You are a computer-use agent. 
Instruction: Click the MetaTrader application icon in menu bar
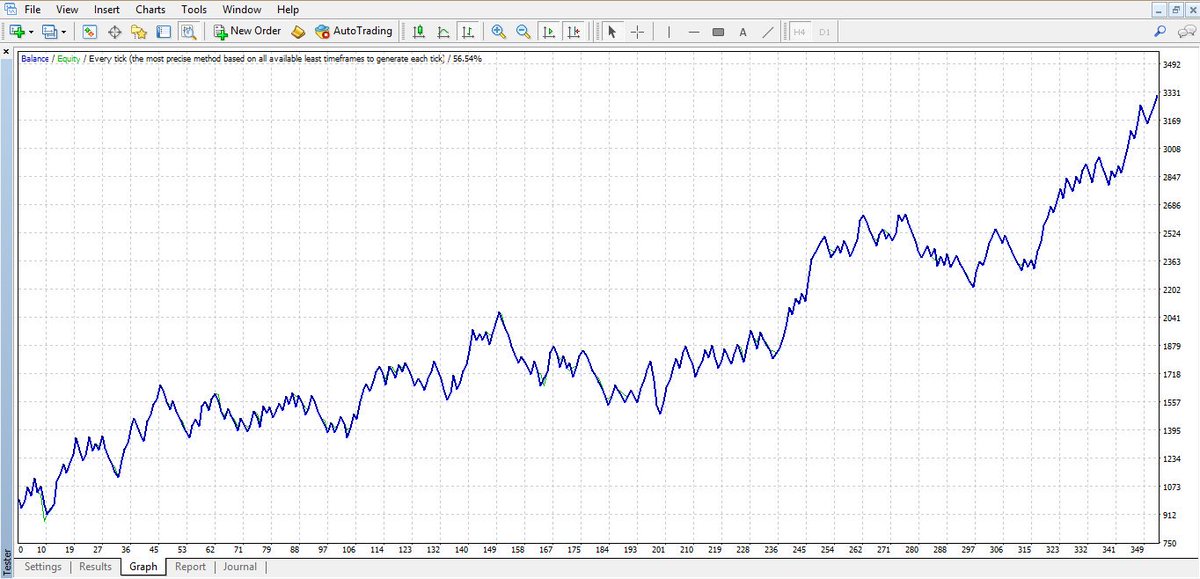[x=9, y=9]
